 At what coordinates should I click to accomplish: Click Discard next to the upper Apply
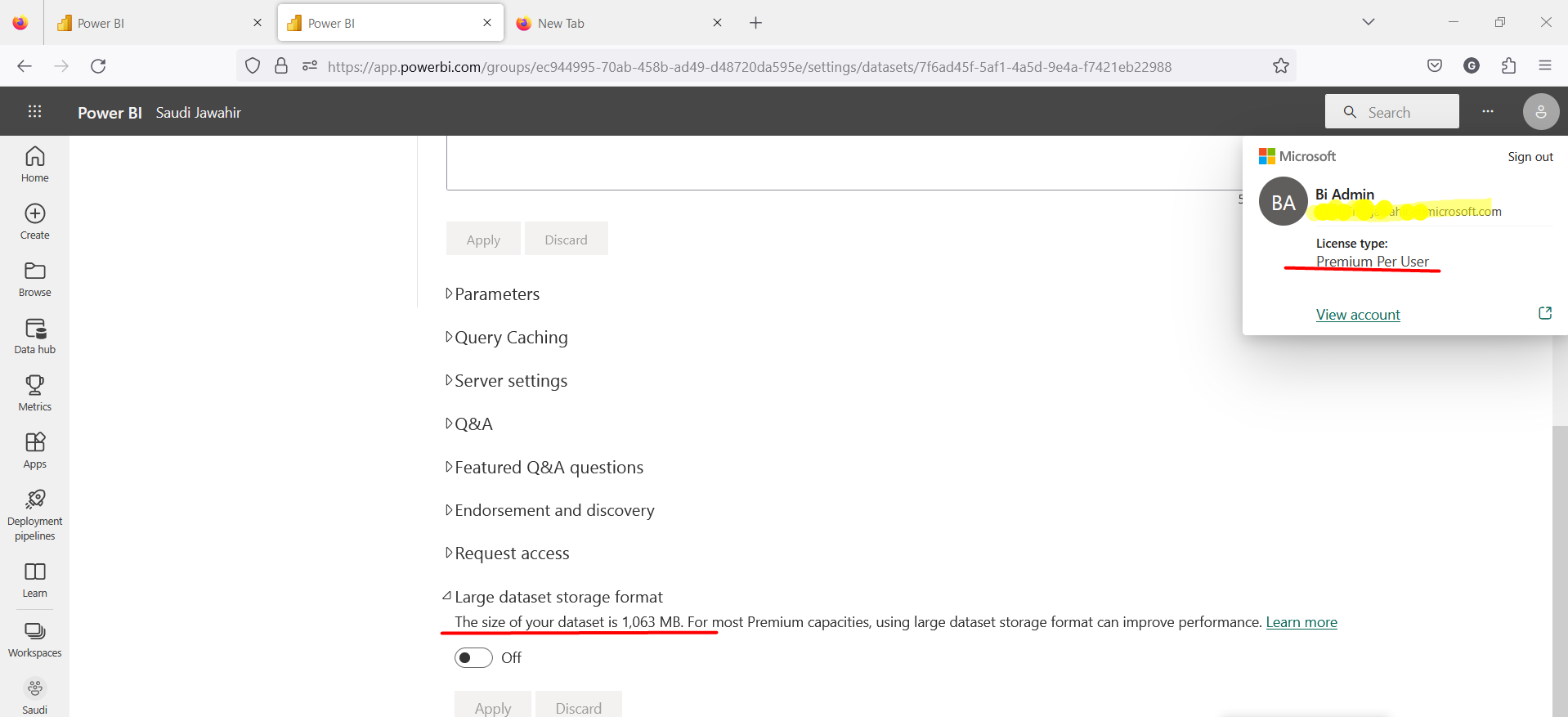(566, 240)
